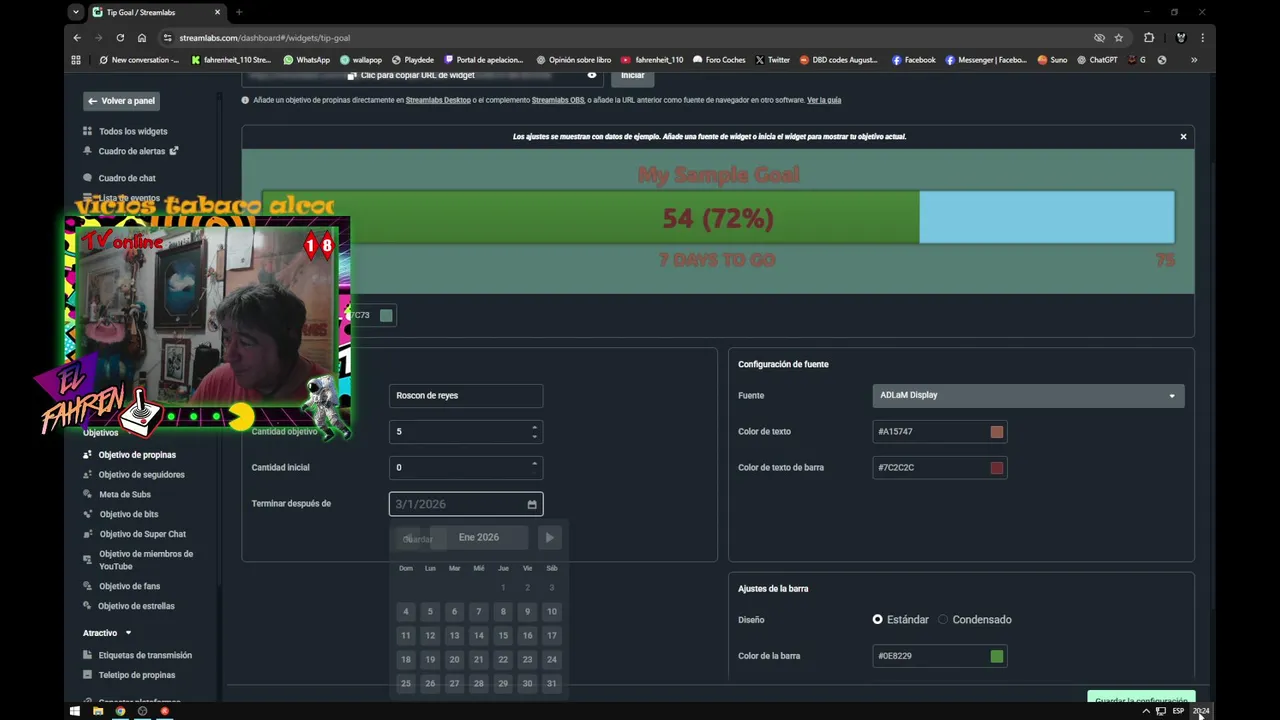Open Color de texto swatch #A15747
The image size is (1280, 720).
997,432
